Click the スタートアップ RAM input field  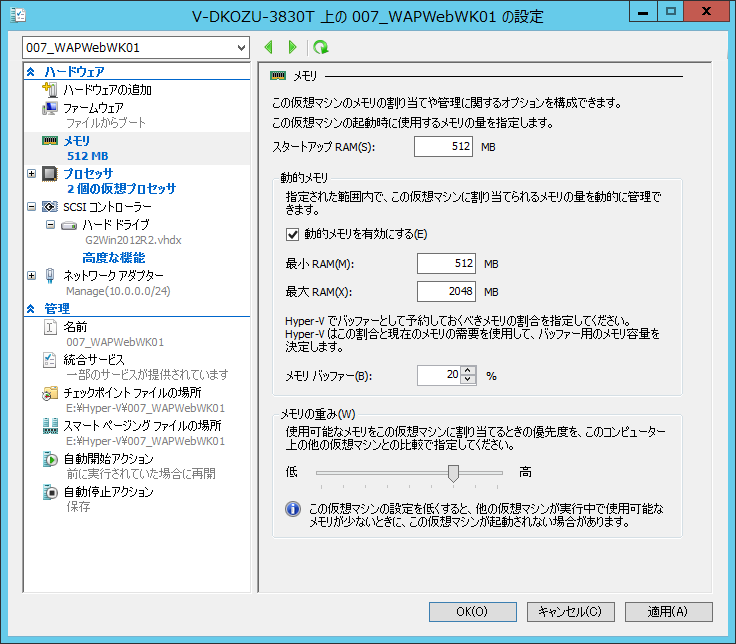click(443, 146)
